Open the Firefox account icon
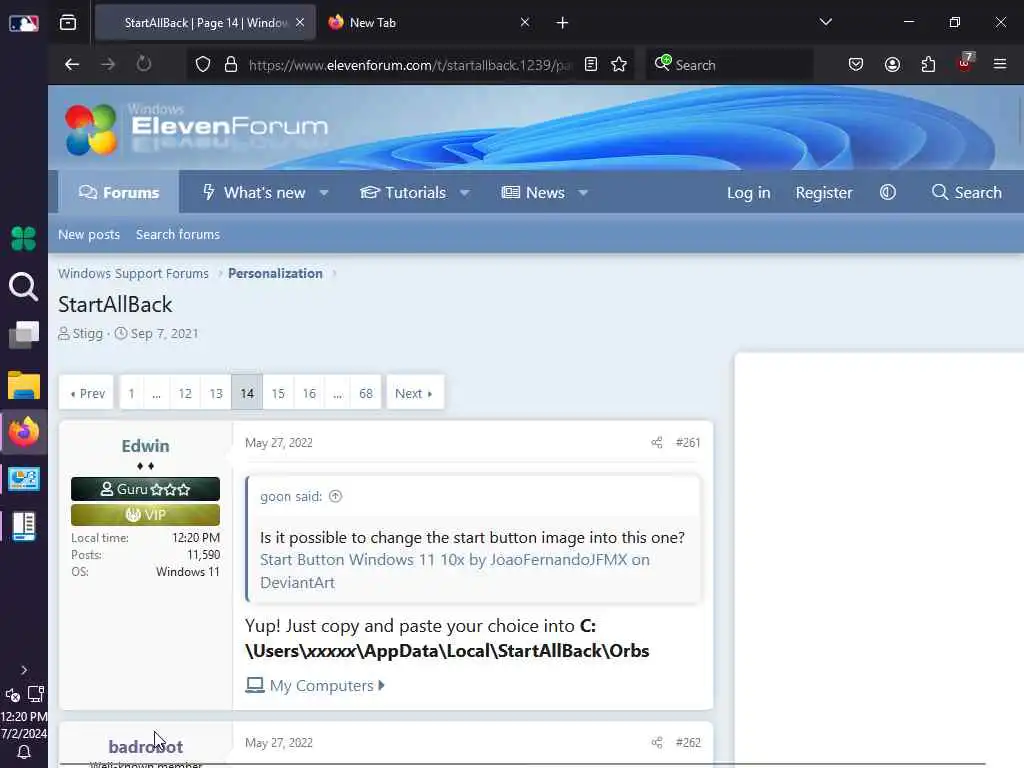The width and height of the screenshot is (1024, 768). (x=892, y=65)
